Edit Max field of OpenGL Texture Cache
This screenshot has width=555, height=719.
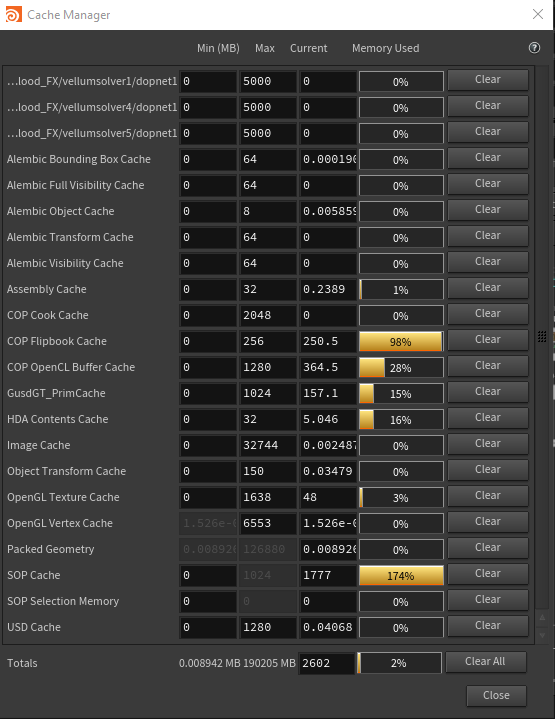coord(268,497)
